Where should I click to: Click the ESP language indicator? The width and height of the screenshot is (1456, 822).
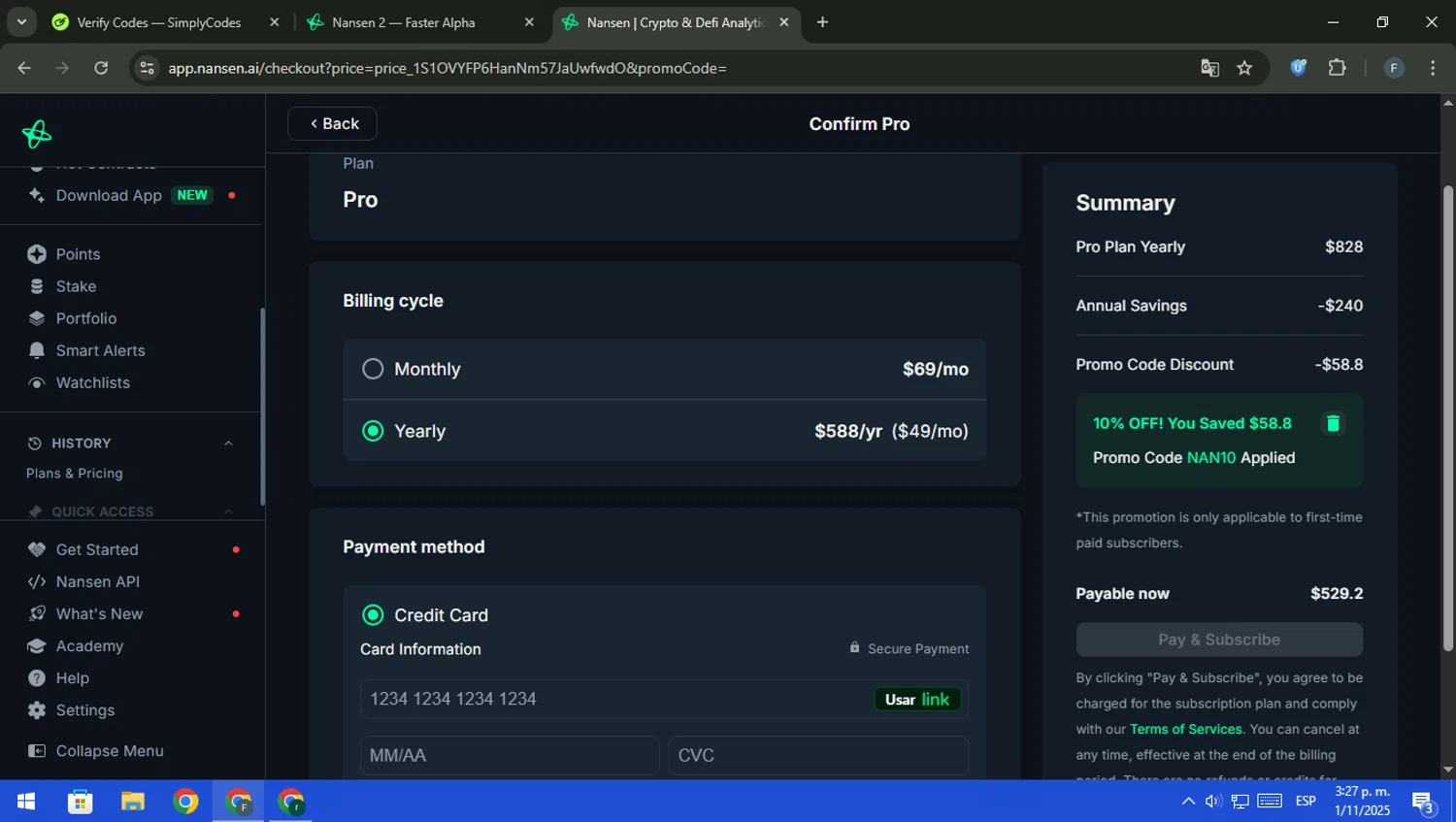coord(1306,801)
